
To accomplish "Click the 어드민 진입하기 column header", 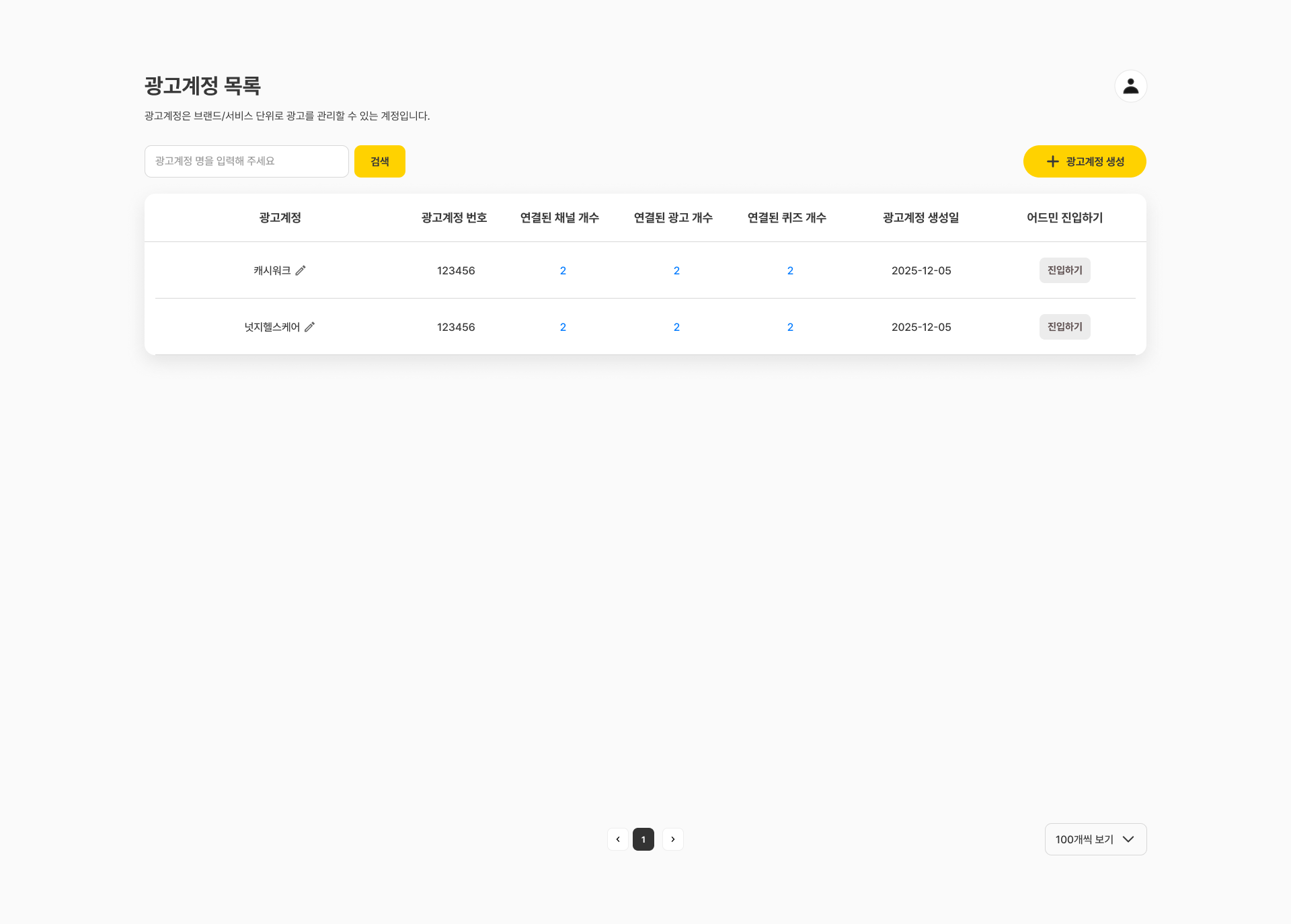I will 1064,217.
